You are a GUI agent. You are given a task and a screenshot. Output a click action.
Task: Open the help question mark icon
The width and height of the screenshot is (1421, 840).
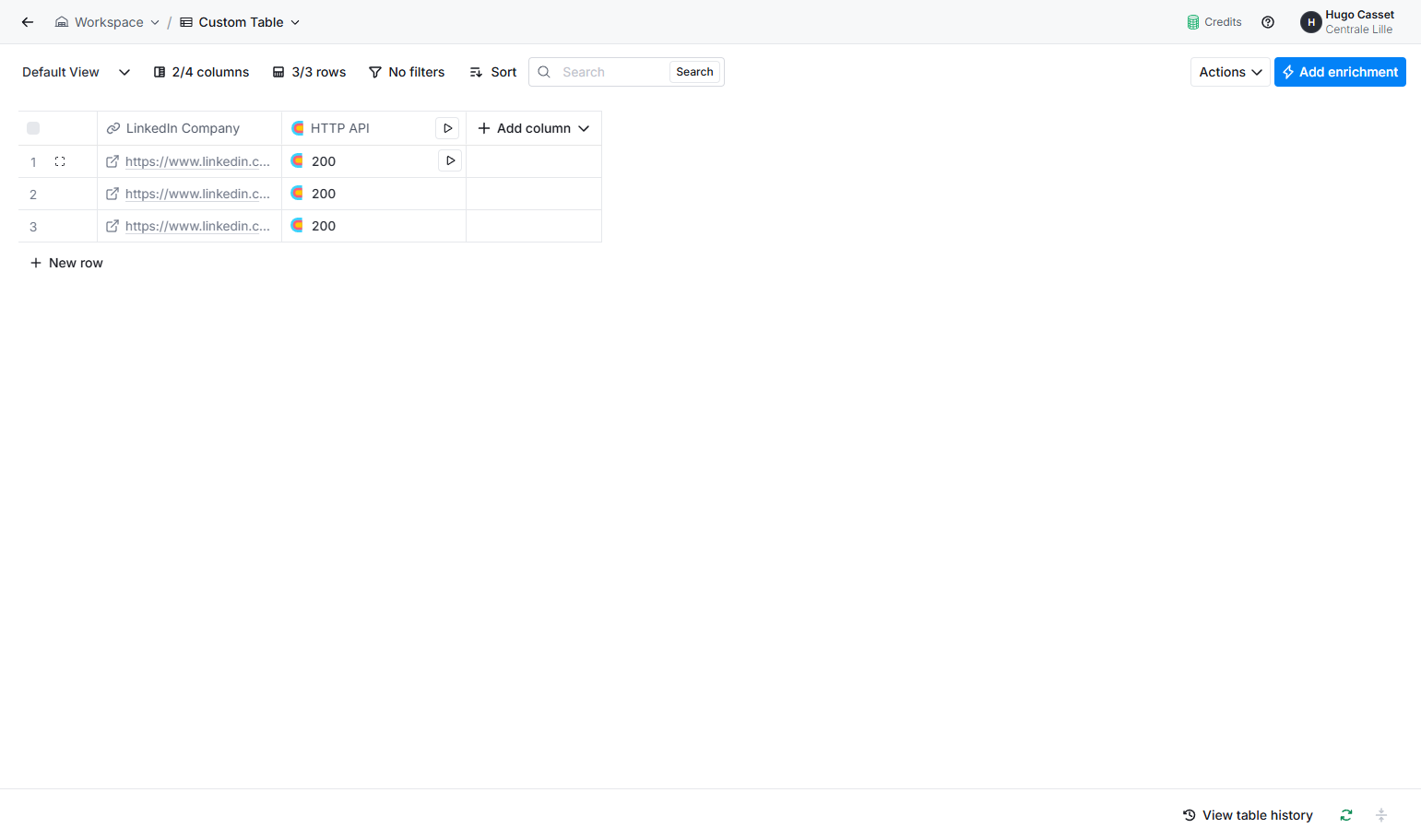click(1268, 22)
